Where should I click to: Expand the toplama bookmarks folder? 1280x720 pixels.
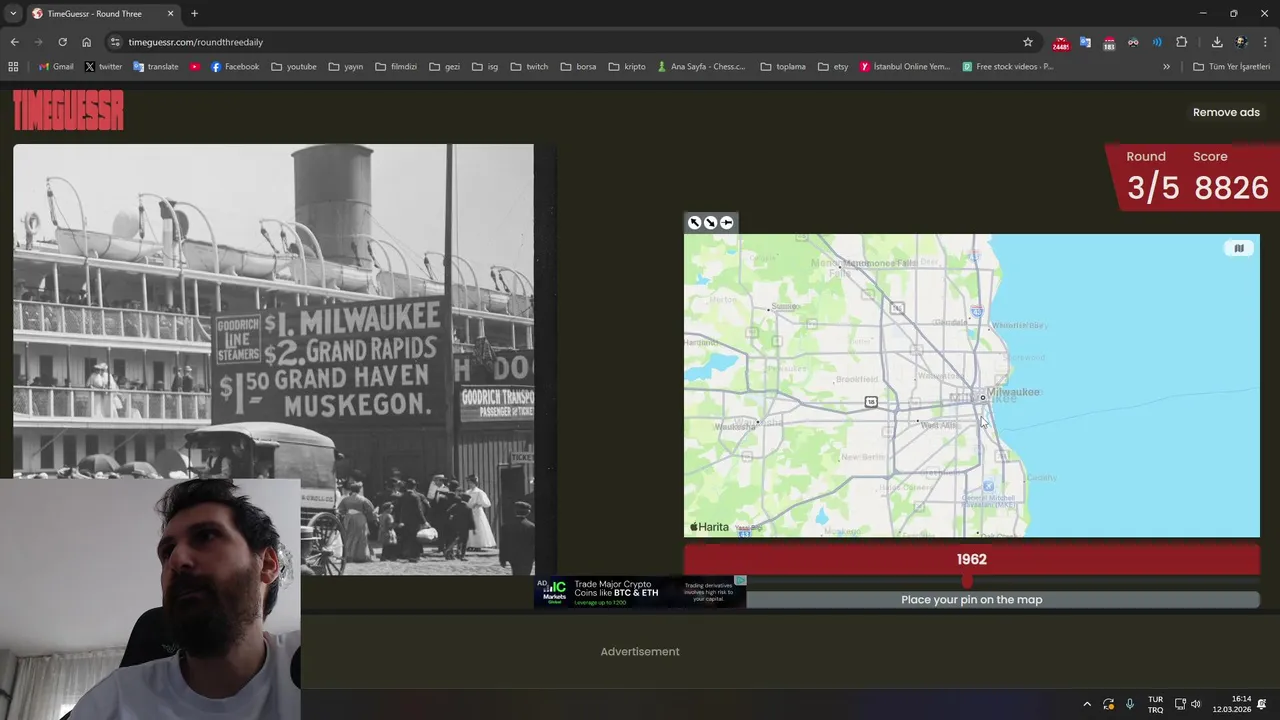click(783, 67)
